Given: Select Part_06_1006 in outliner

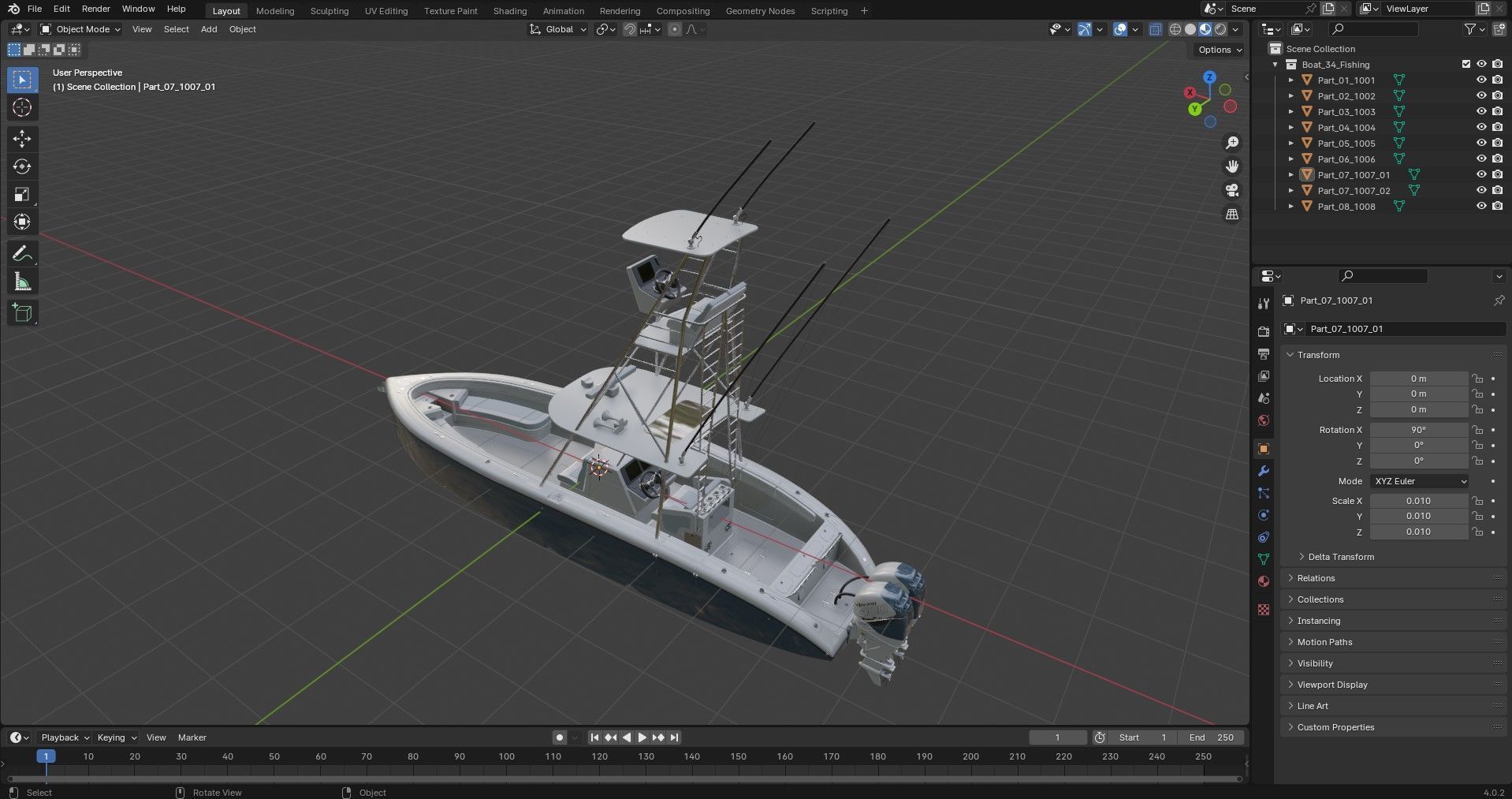Looking at the screenshot, I should coord(1346,159).
